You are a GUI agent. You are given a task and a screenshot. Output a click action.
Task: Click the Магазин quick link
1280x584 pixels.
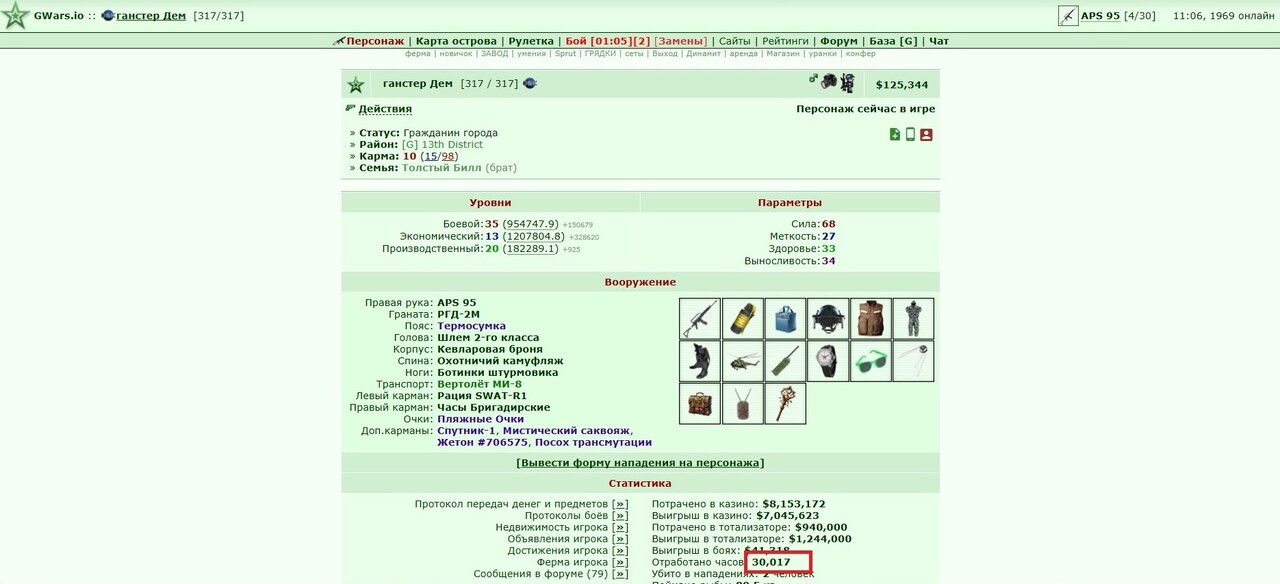click(x=783, y=54)
